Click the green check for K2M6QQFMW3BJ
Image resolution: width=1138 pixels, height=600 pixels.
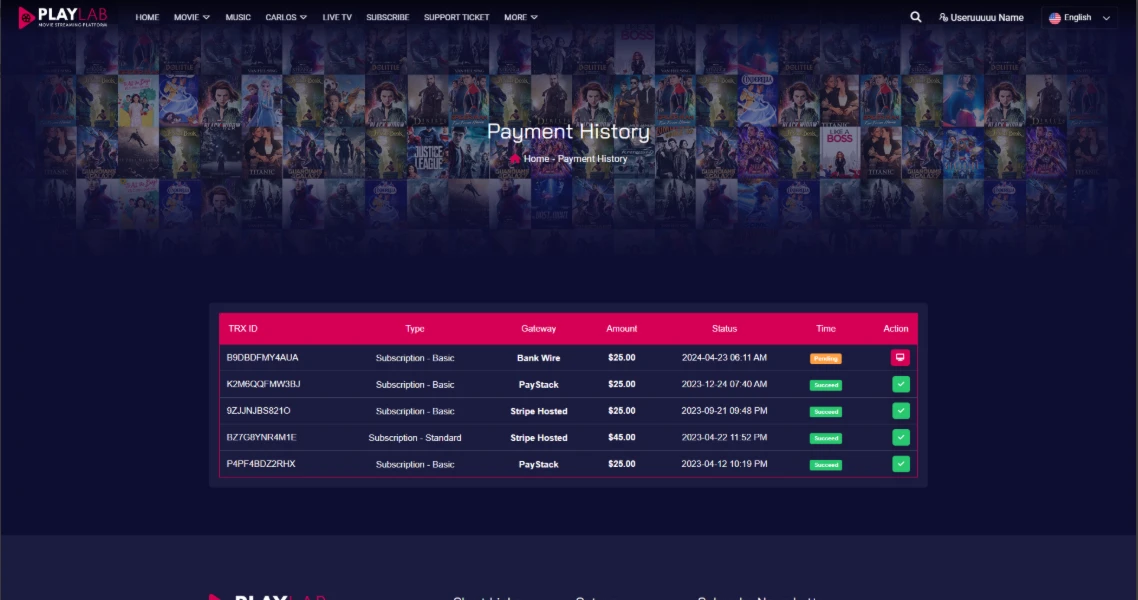tap(901, 385)
